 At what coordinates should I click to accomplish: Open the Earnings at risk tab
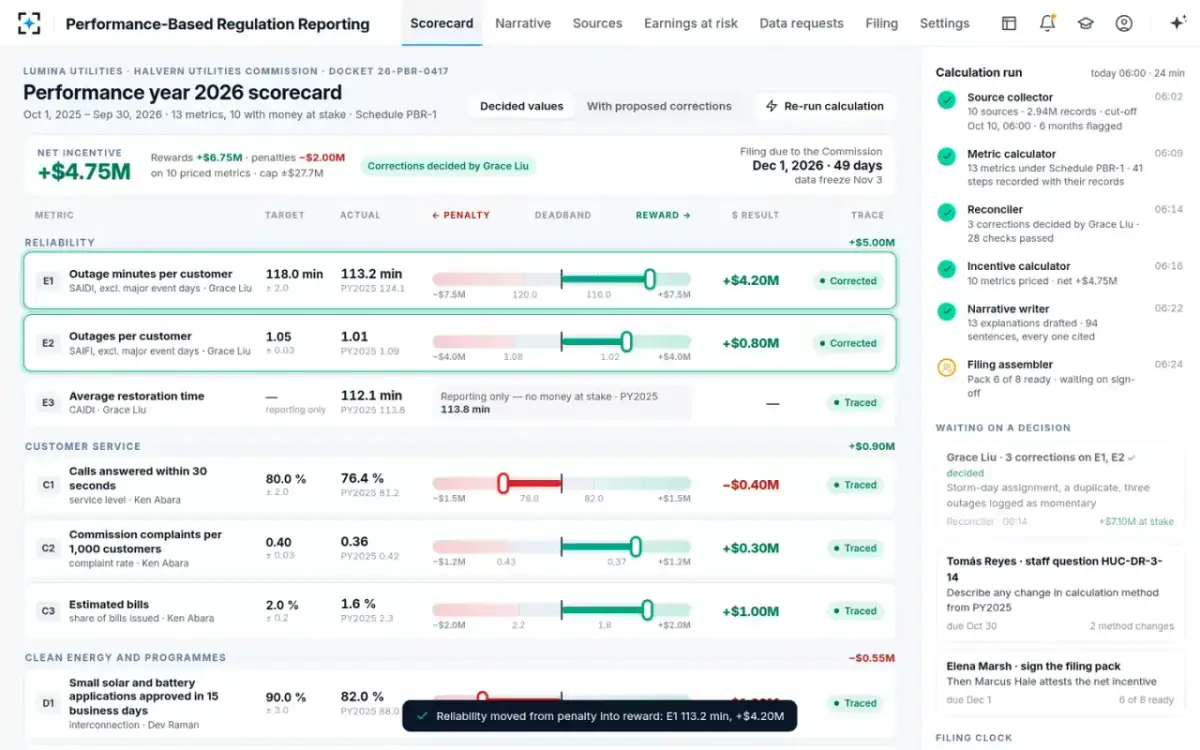pyautogui.click(x=691, y=23)
